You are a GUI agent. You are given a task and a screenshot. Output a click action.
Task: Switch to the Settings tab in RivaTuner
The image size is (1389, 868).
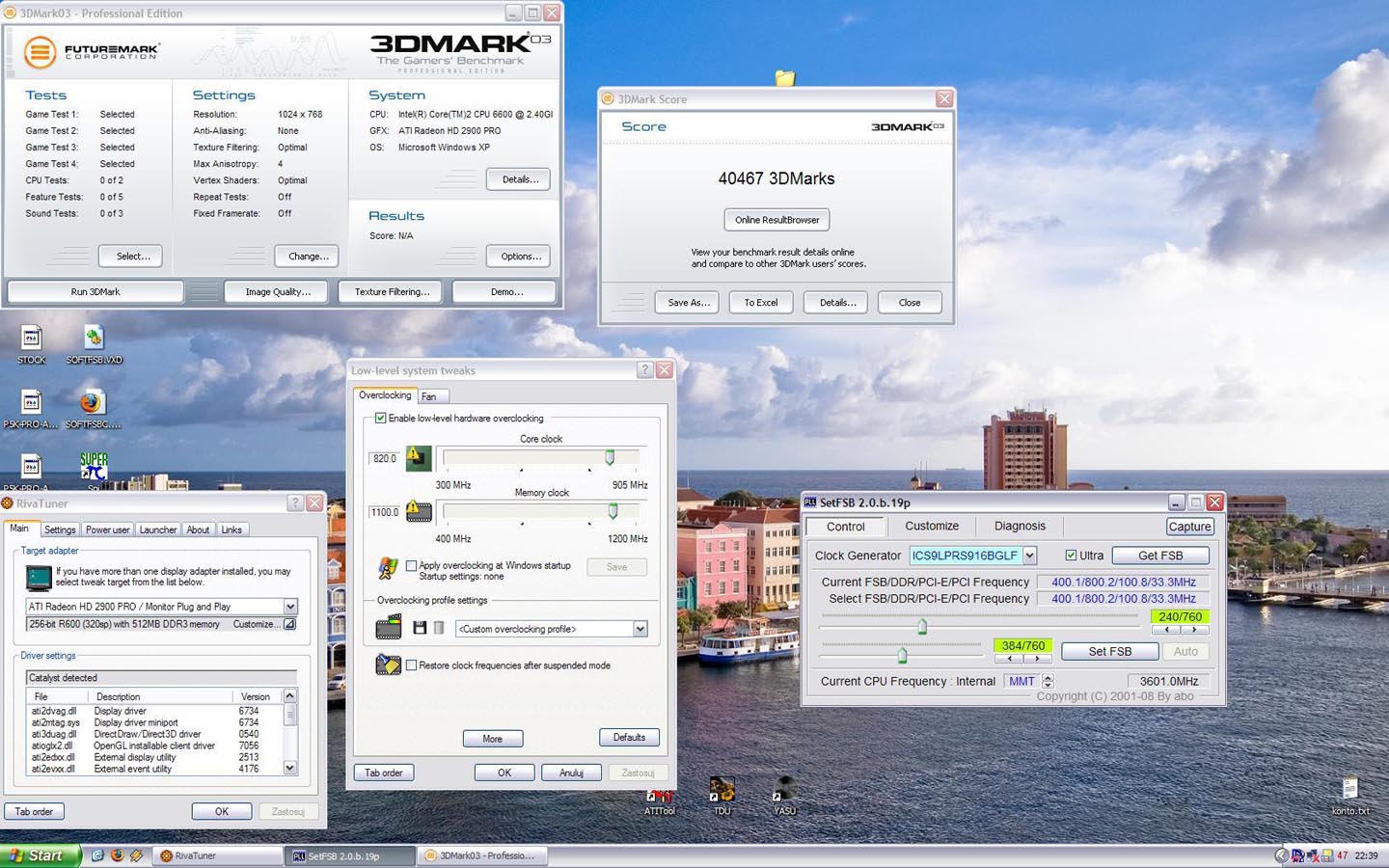pos(60,529)
